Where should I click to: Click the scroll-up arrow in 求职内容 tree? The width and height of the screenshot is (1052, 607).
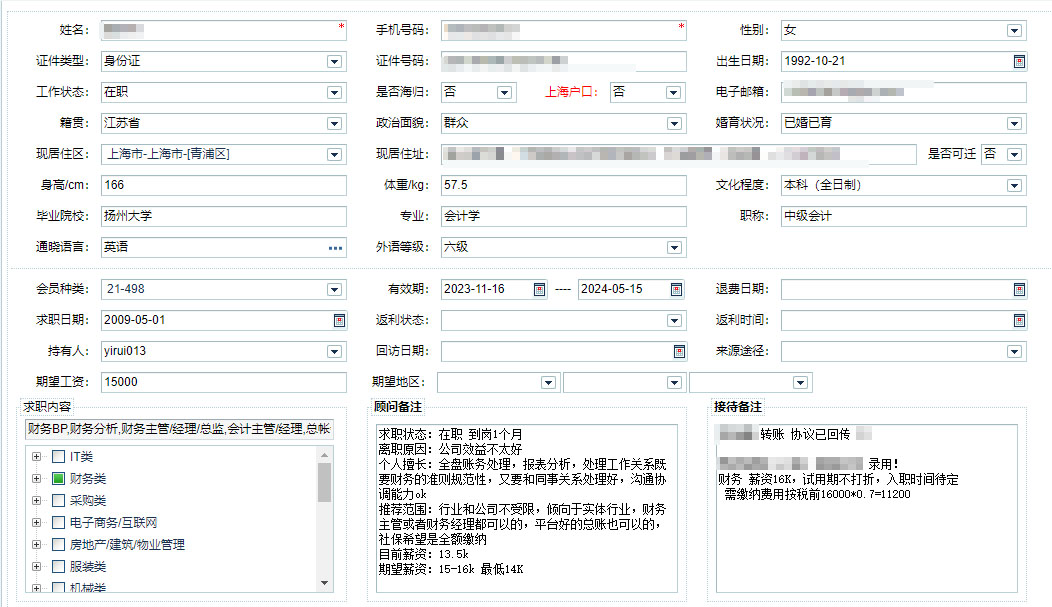pyautogui.click(x=325, y=455)
